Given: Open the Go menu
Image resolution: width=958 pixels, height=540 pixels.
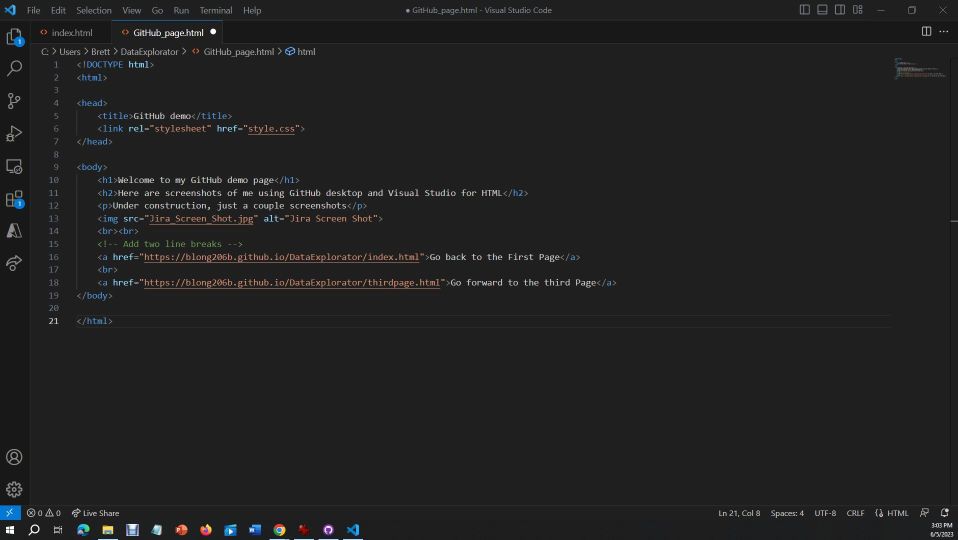Looking at the screenshot, I should tap(157, 10).
